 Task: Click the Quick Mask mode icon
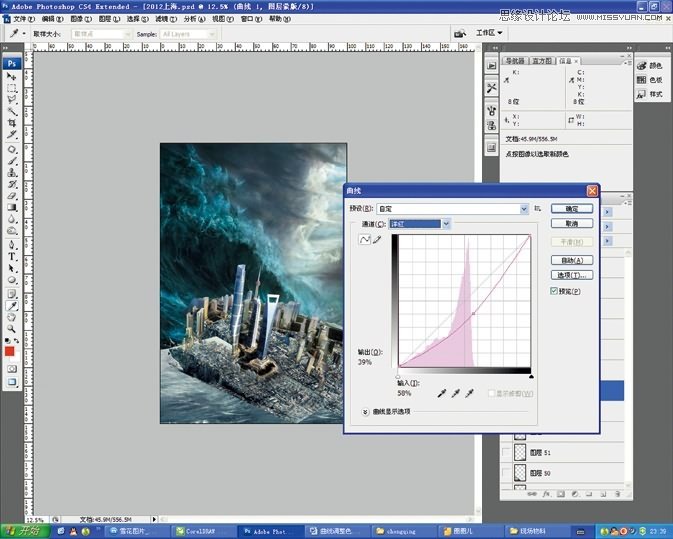12,369
